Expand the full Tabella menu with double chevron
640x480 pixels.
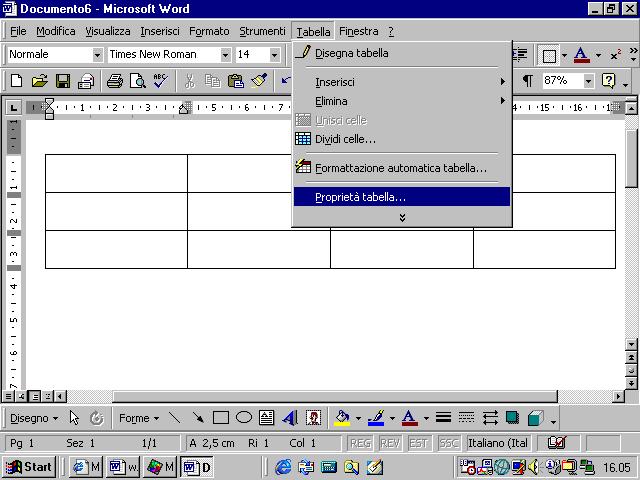coord(402,218)
